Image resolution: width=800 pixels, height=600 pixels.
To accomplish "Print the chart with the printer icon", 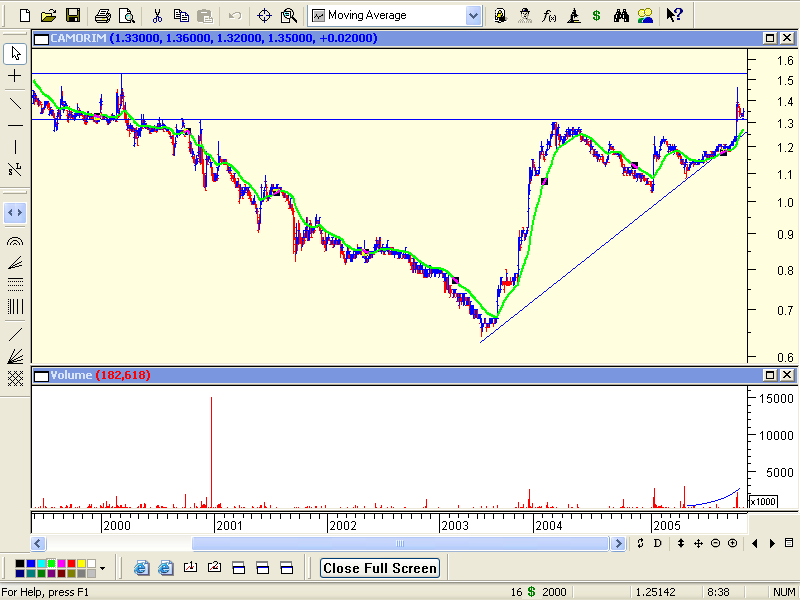I will [103, 16].
